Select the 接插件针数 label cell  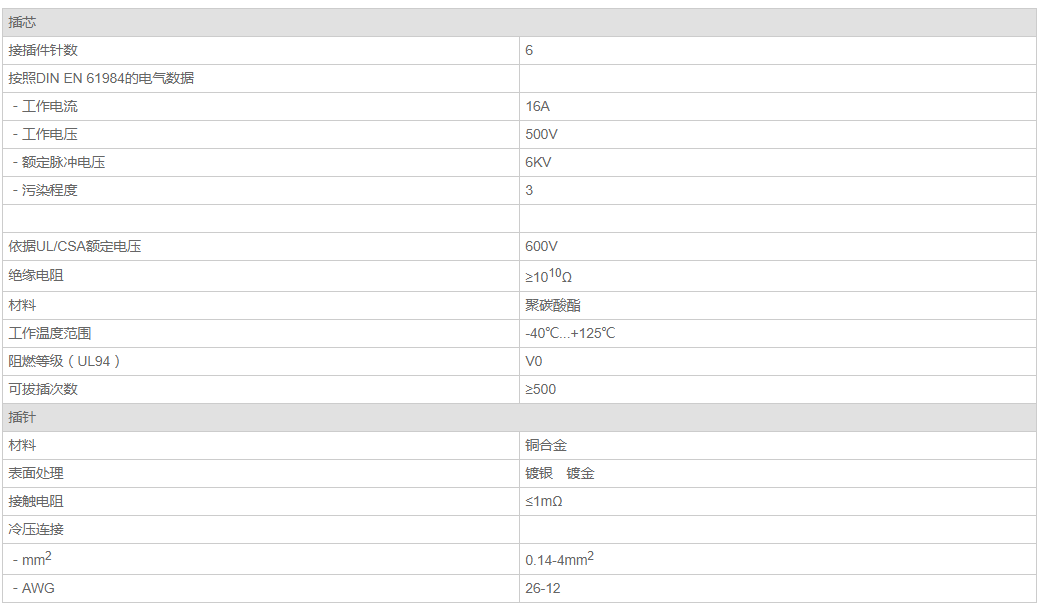pos(43,50)
